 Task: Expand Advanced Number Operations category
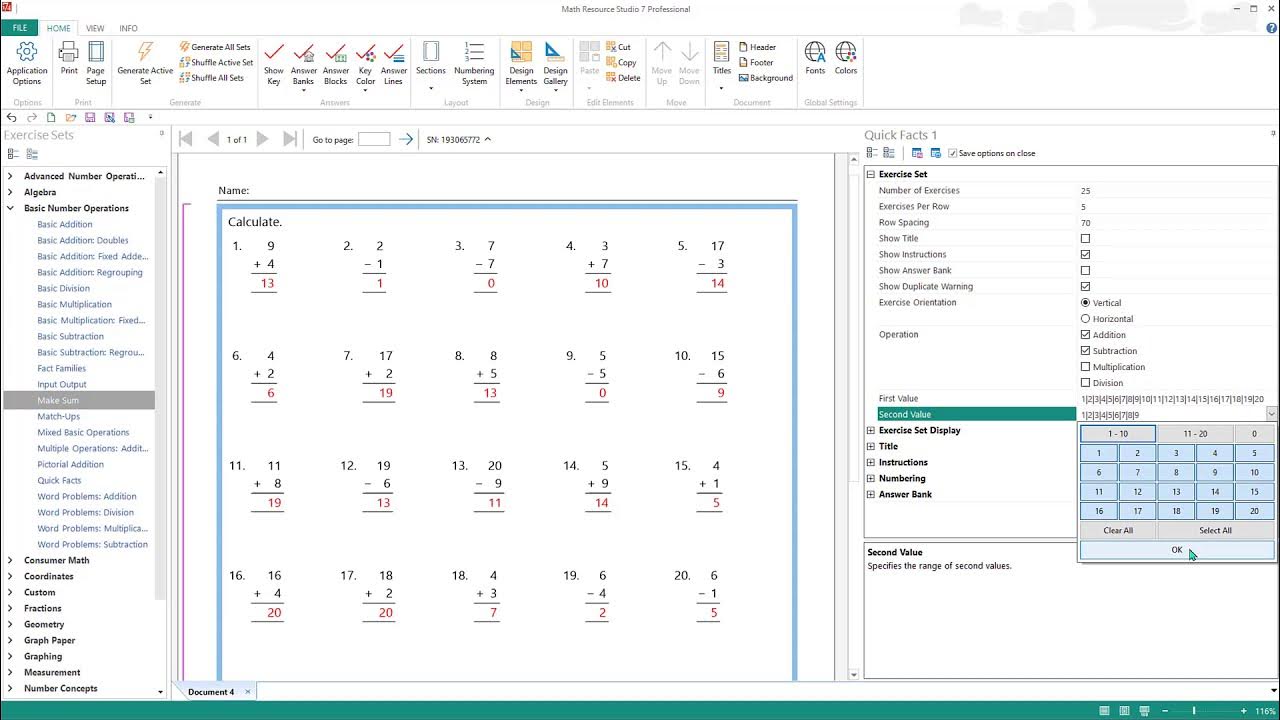(x=11, y=176)
